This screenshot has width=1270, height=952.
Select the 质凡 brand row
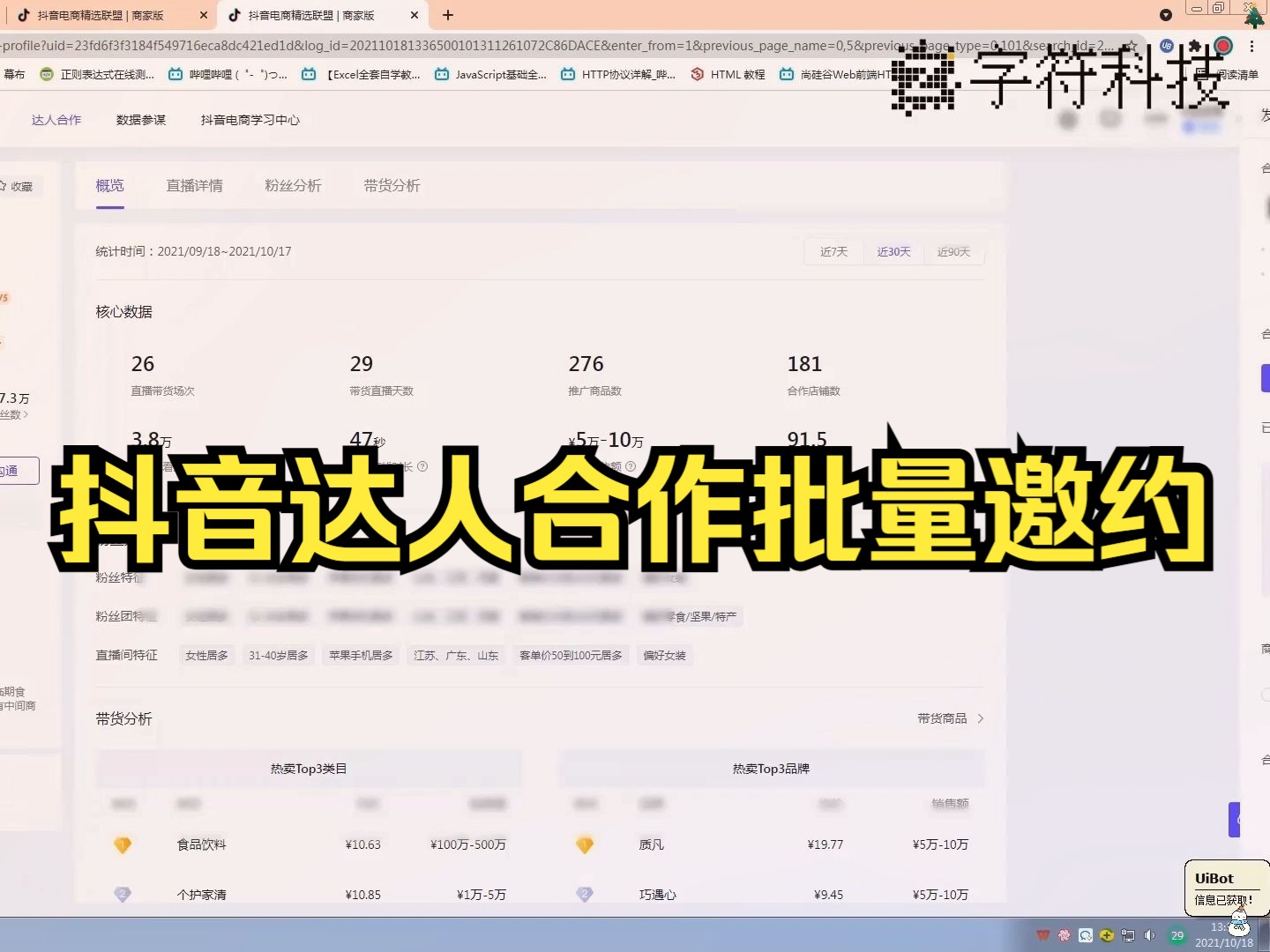tap(771, 844)
